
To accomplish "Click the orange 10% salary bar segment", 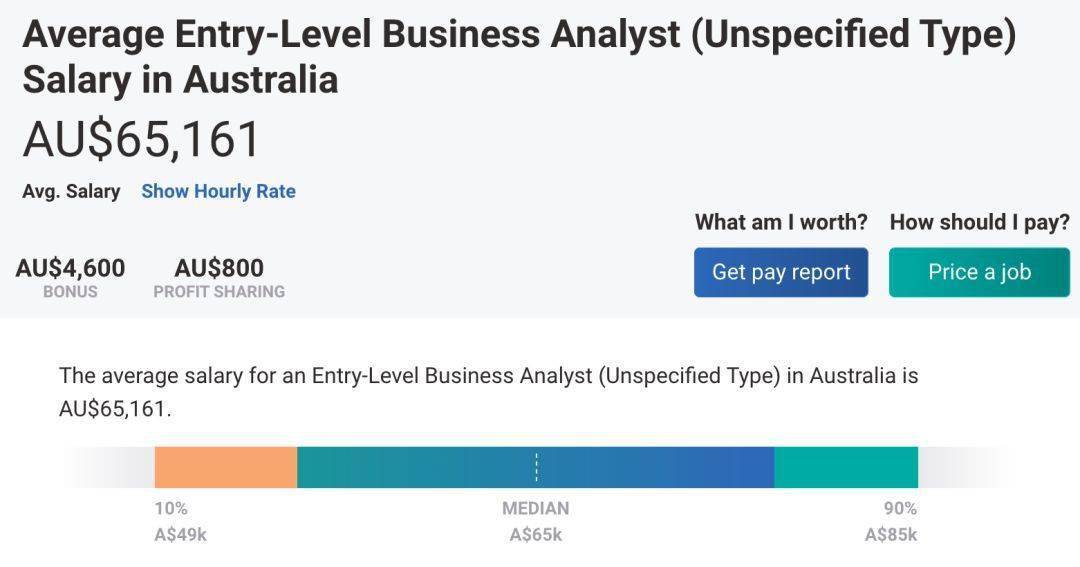I will [x=226, y=467].
